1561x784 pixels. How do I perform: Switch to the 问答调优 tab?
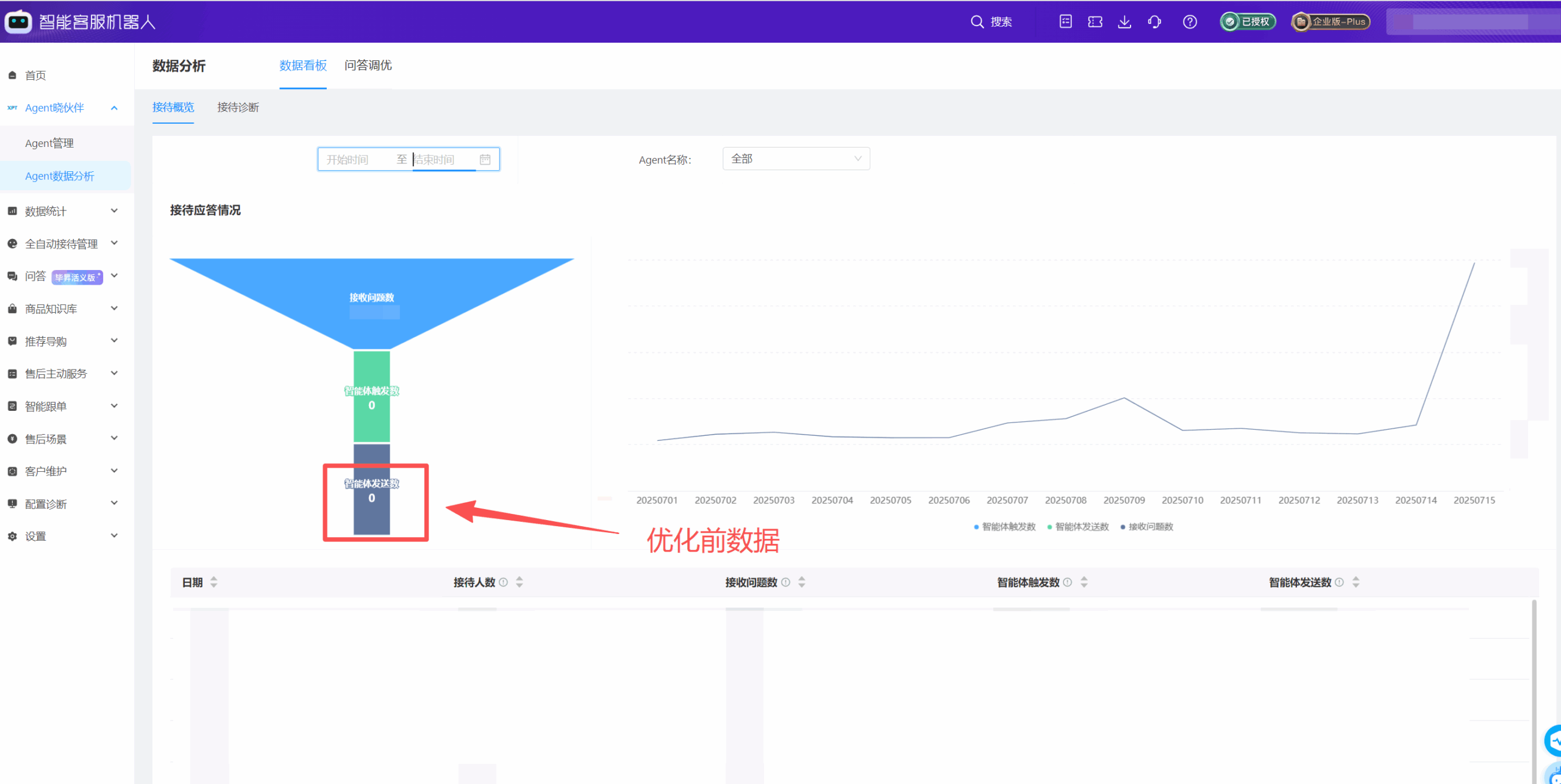point(368,65)
